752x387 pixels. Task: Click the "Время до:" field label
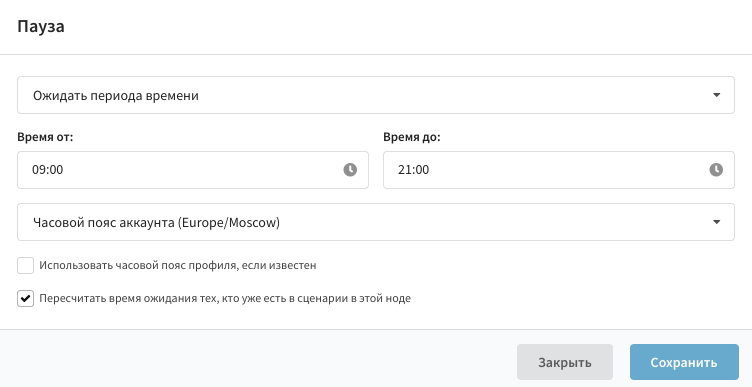(411, 137)
